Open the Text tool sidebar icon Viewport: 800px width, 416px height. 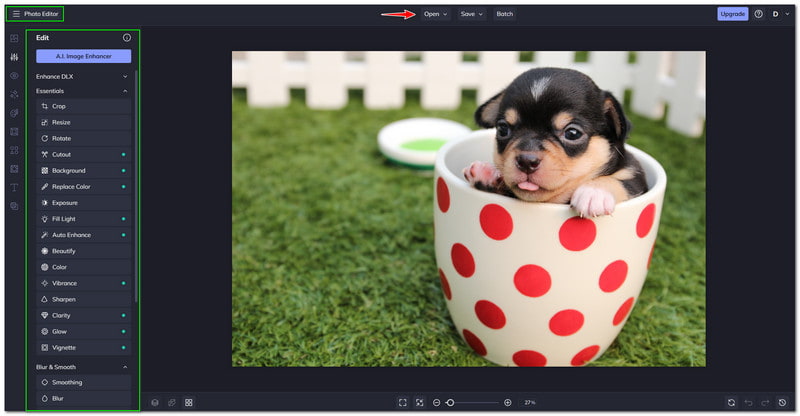[14, 187]
